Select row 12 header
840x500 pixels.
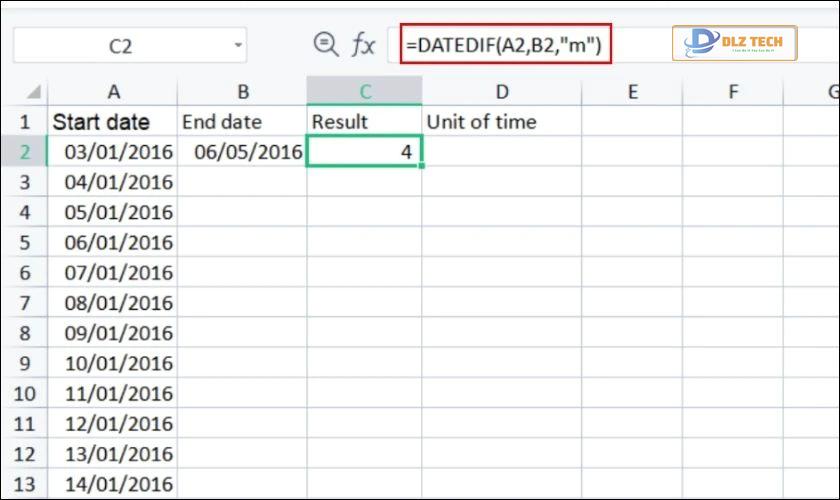point(25,454)
